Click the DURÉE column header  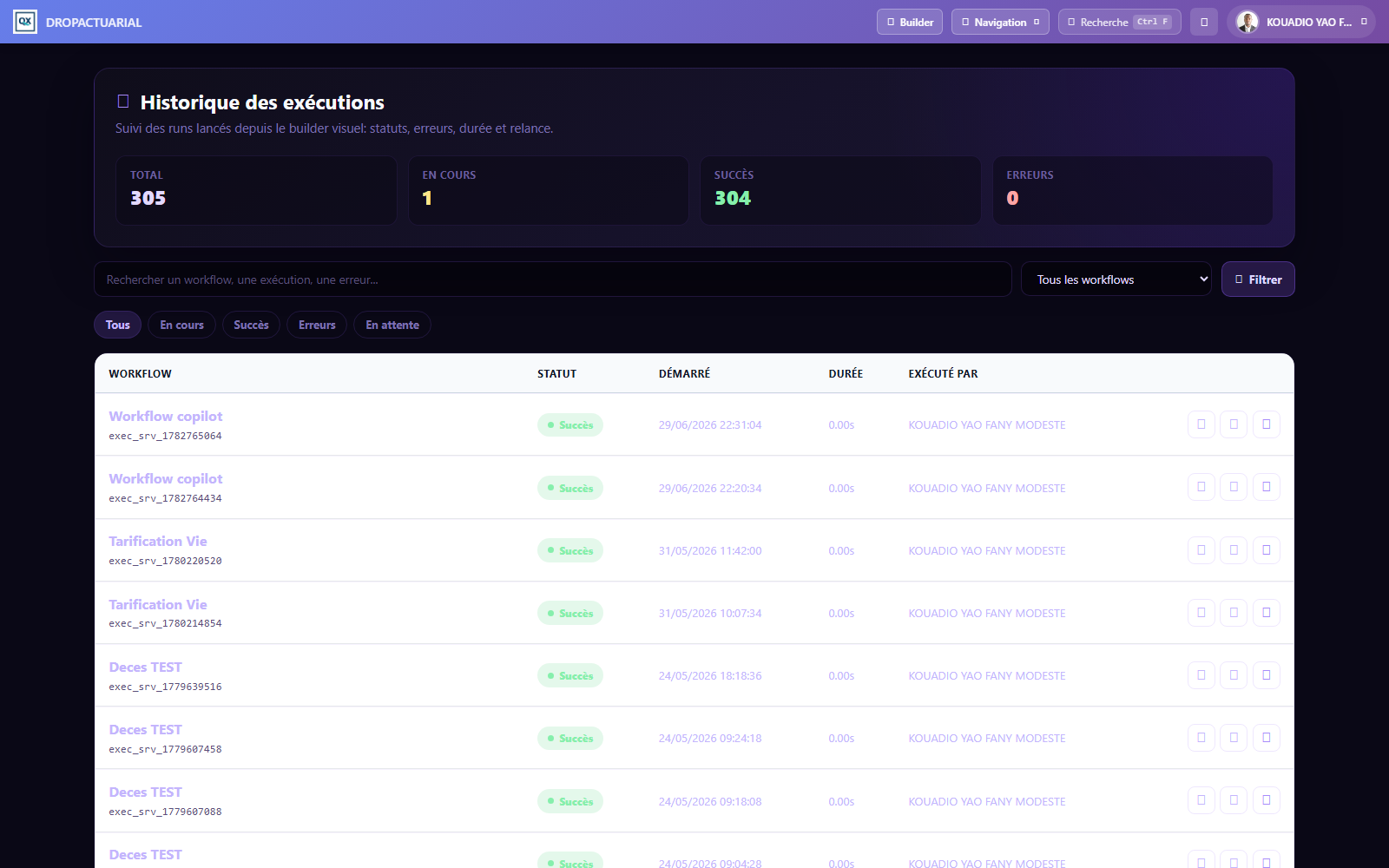(x=846, y=374)
